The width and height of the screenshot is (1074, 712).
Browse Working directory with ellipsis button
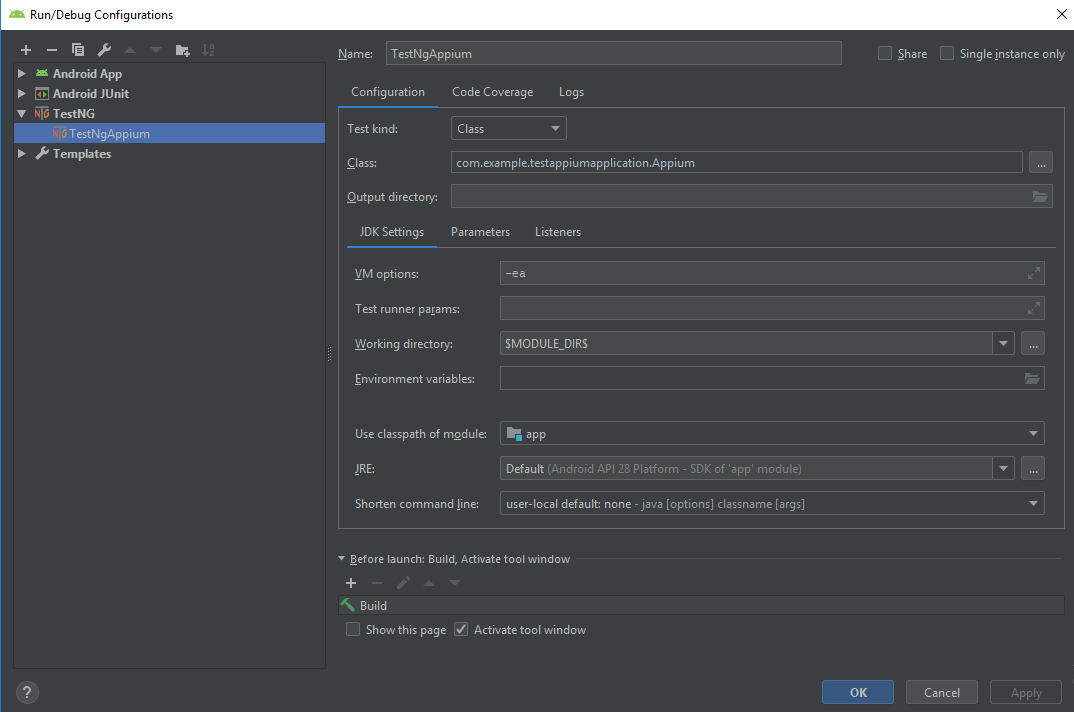[x=1032, y=343]
